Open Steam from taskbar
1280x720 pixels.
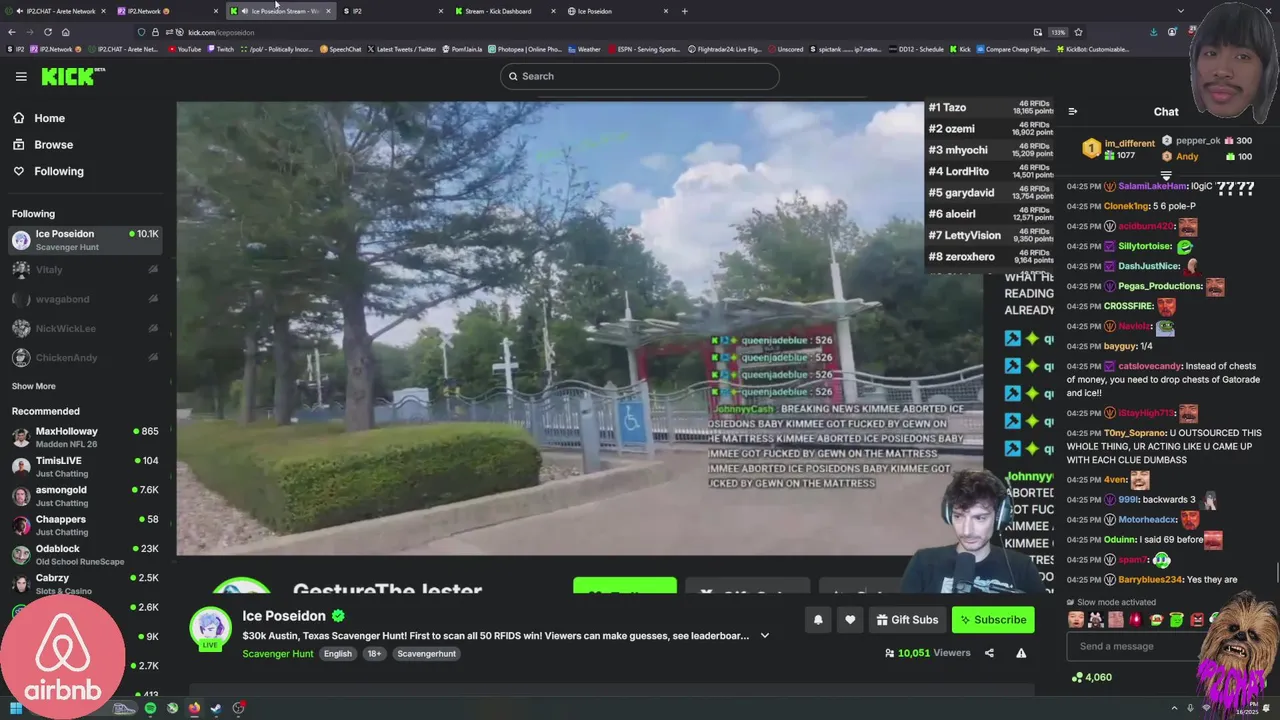click(215, 709)
